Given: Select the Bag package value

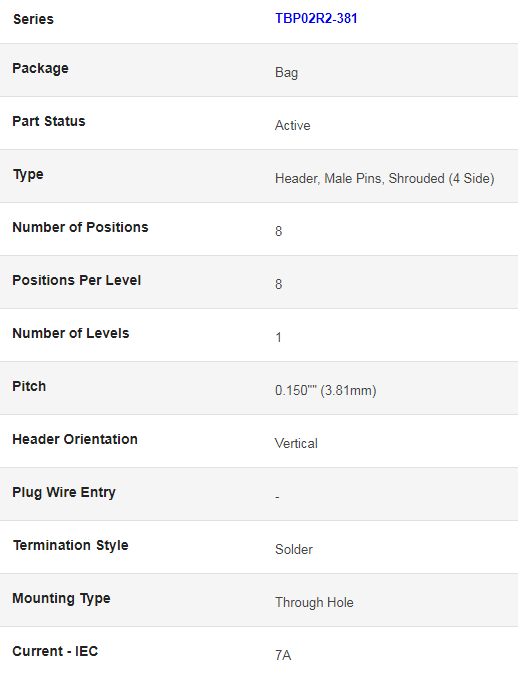Looking at the screenshot, I should click(x=286, y=73).
